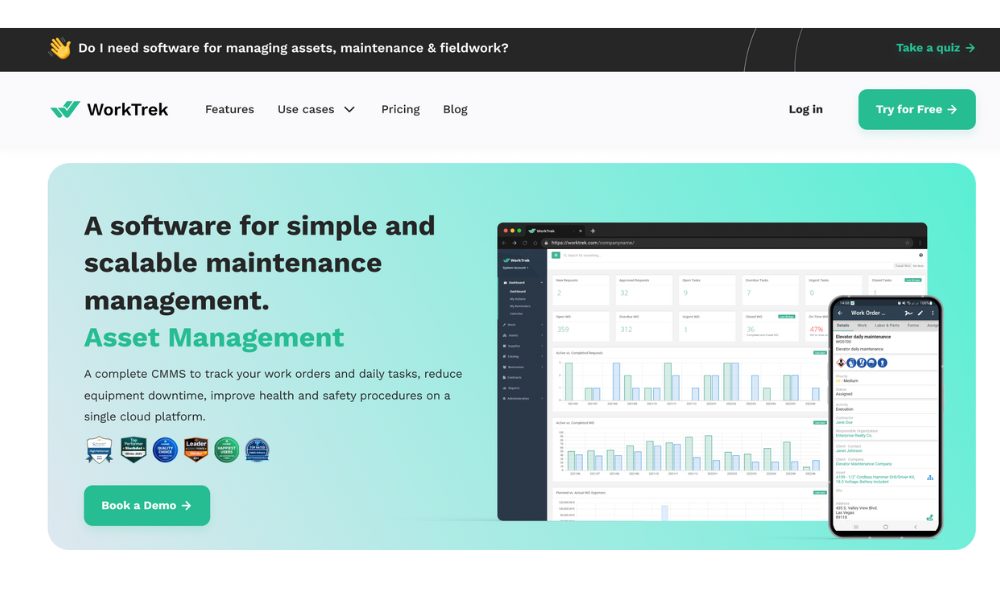Click the Log in link
The width and height of the screenshot is (1000, 600).
[805, 110]
